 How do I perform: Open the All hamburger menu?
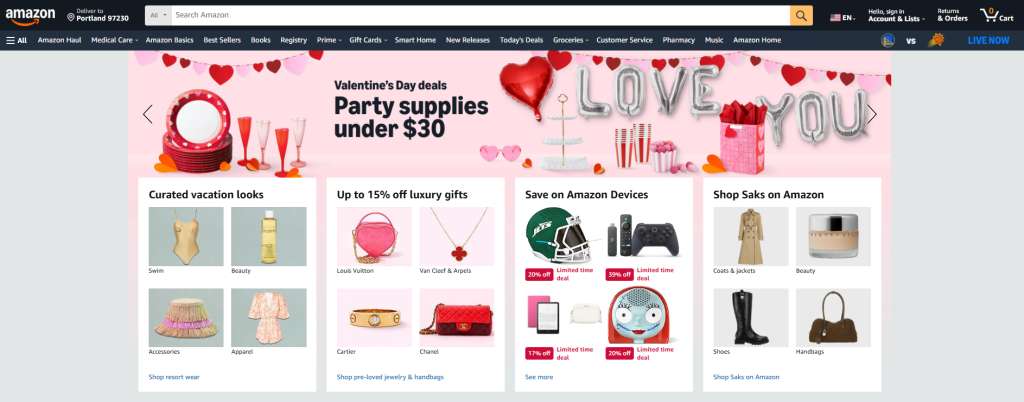click(x=17, y=40)
